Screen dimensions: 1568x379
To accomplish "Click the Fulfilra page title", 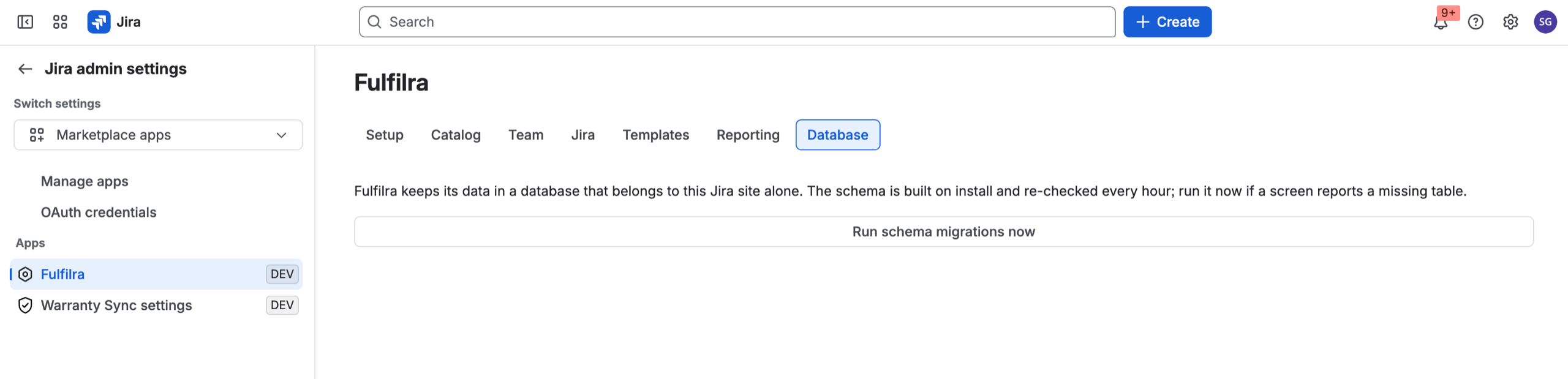I will [391, 83].
